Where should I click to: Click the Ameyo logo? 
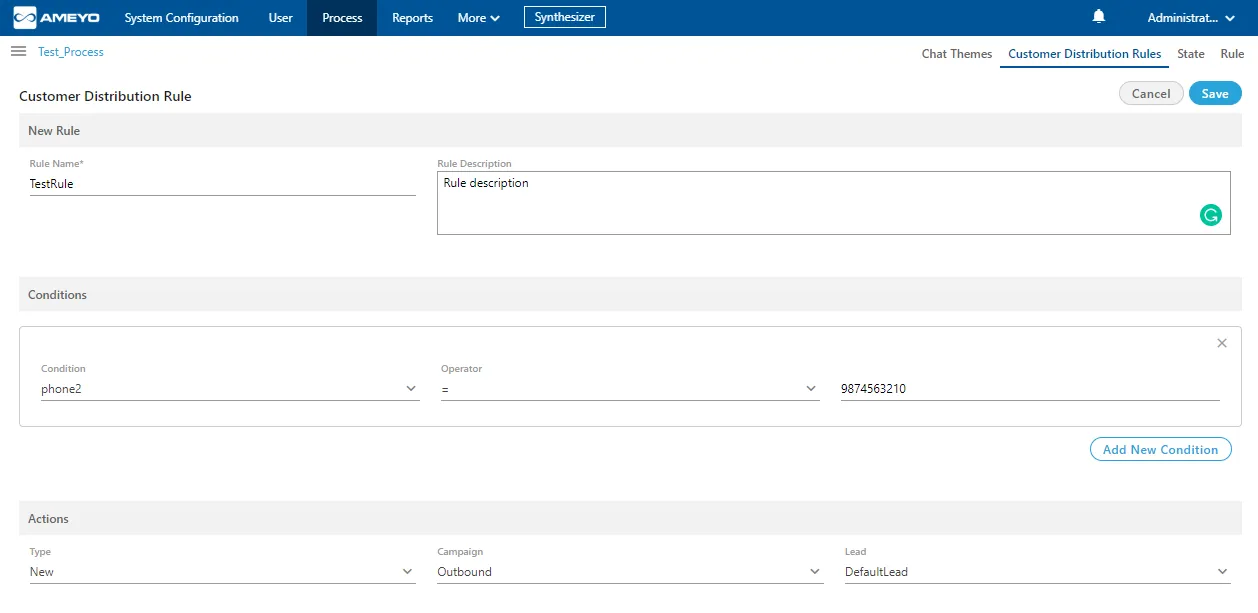[x=56, y=18]
